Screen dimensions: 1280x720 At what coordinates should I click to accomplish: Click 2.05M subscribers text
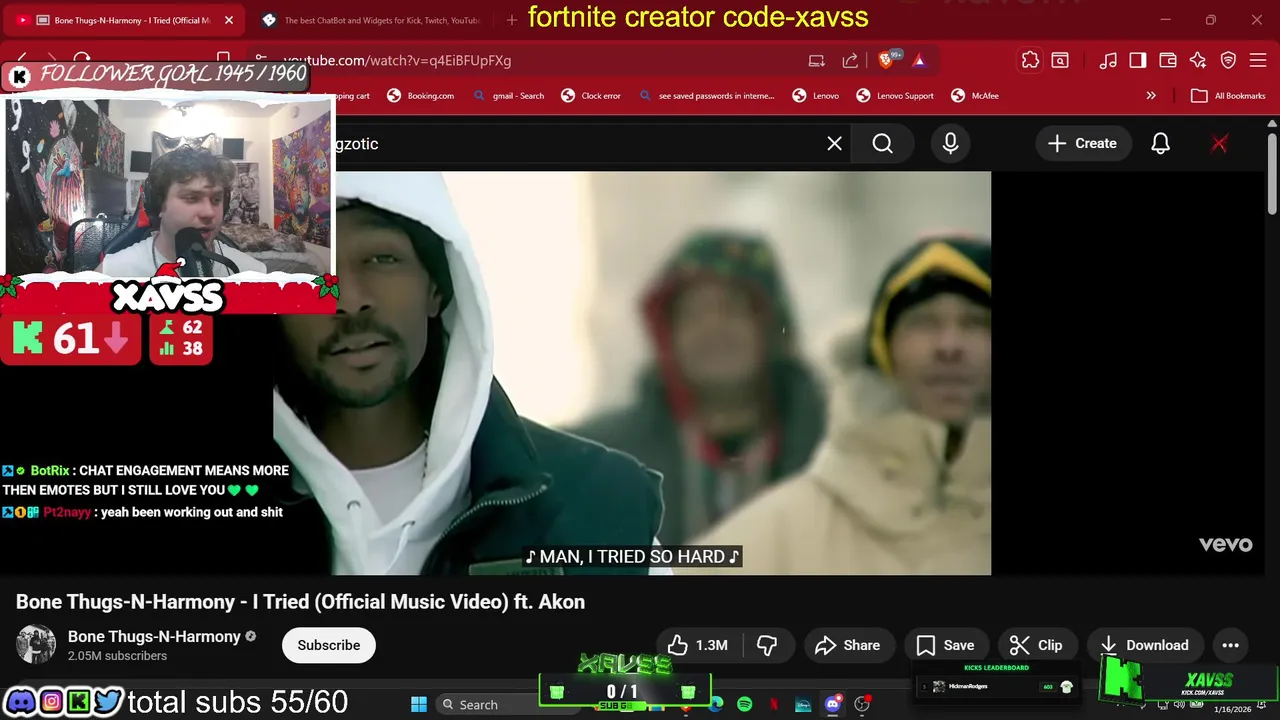pyautogui.click(x=117, y=656)
